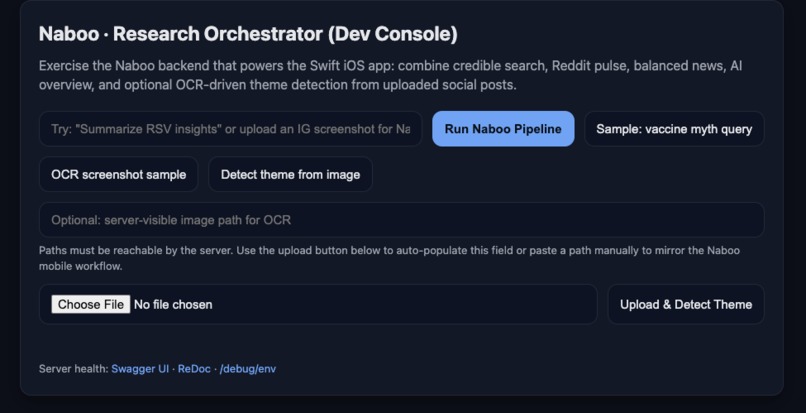Click Upload & Detect Theme button
This screenshot has height=413, width=806.
pyautogui.click(x=686, y=304)
